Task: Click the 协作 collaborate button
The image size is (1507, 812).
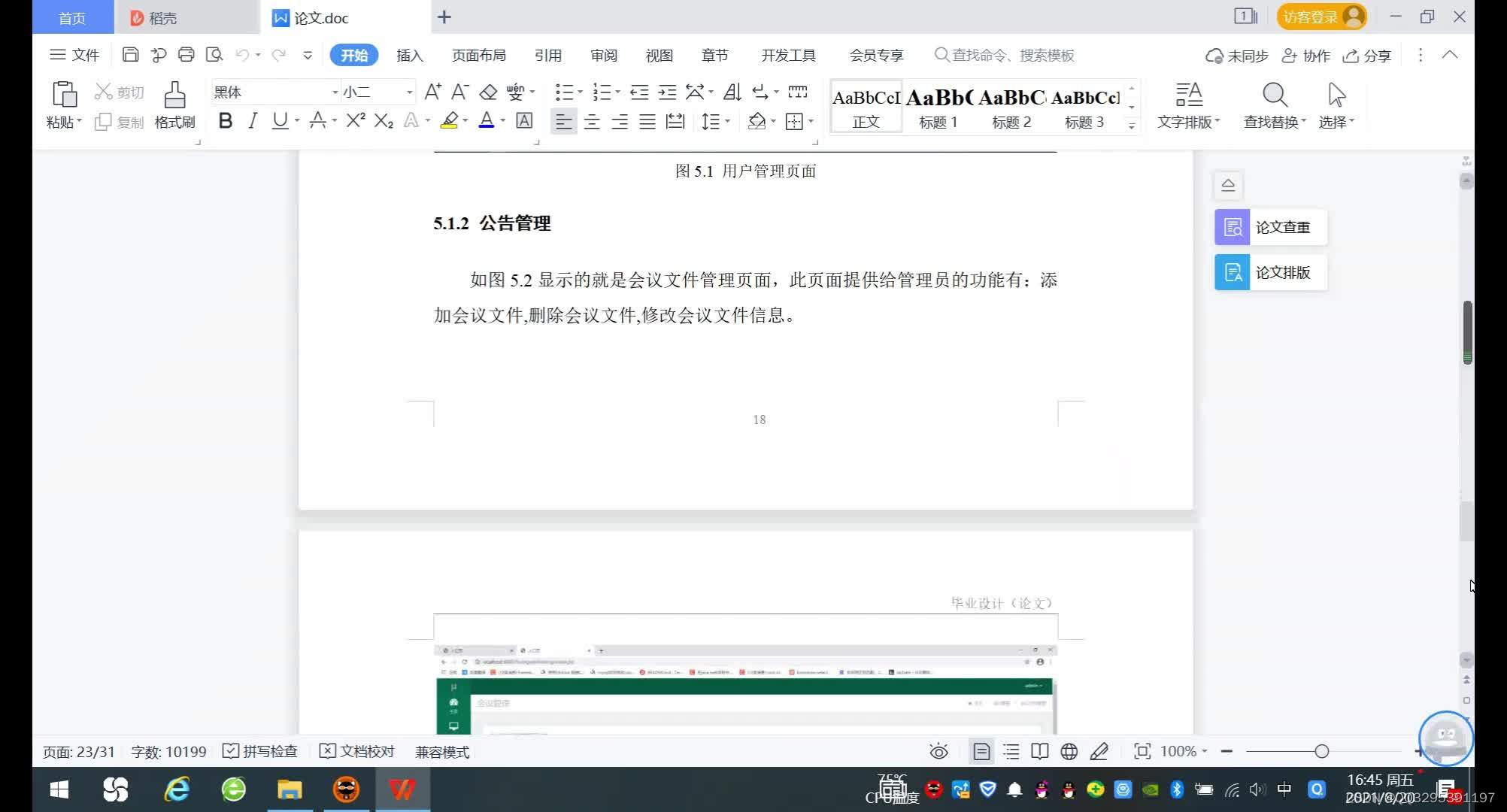Action: pyautogui.click(x=1306, y=56)
